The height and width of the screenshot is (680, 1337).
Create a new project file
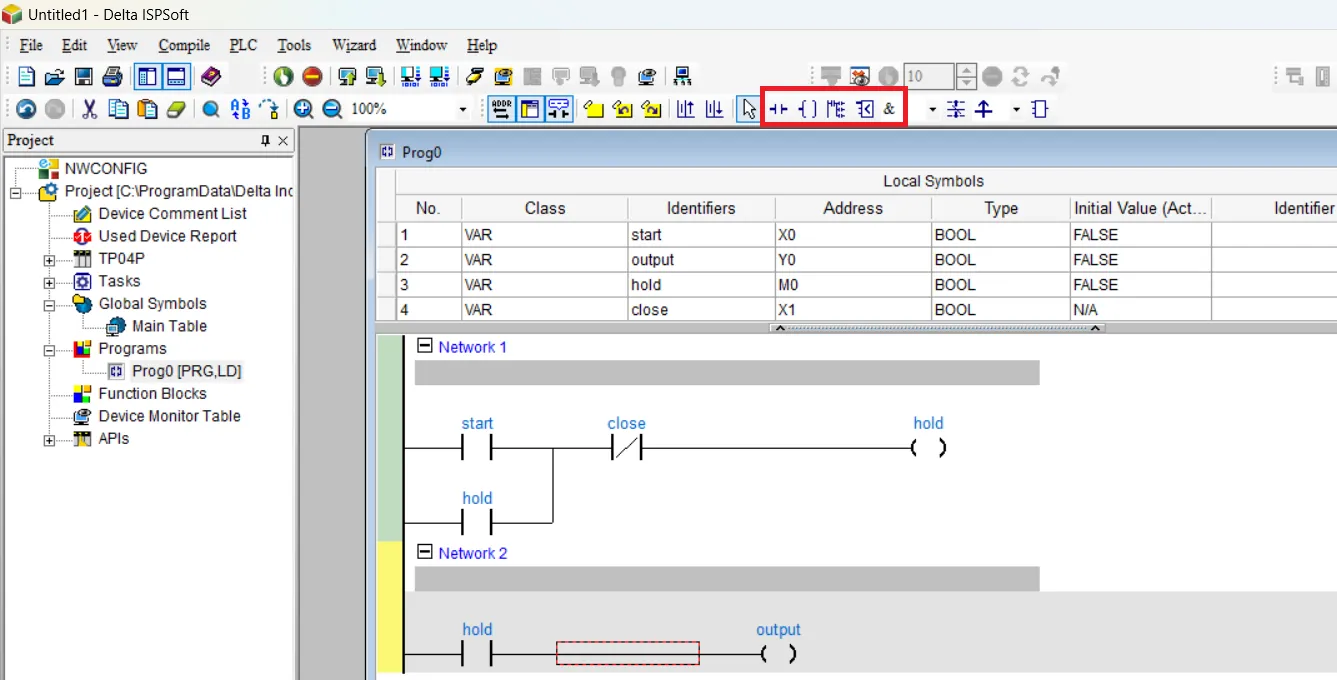click(x=27, y=76)
